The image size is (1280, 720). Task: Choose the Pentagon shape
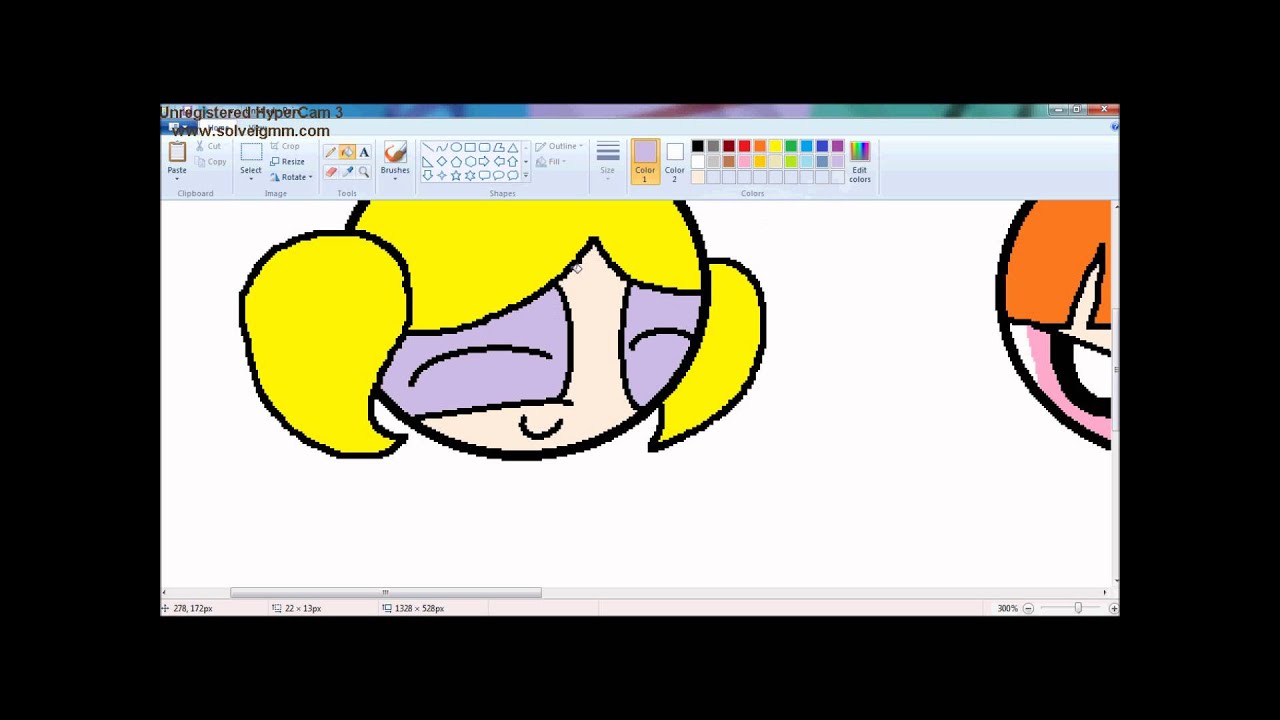(456, 162)
